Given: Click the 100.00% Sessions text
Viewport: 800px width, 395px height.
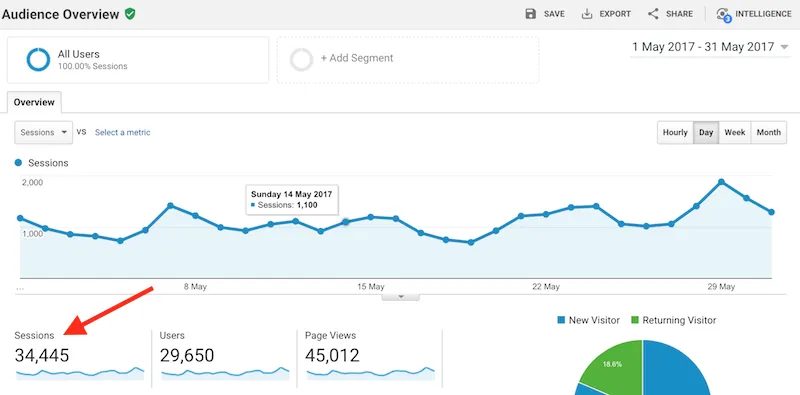Looking at the screenshot, I should pos(92,66).
